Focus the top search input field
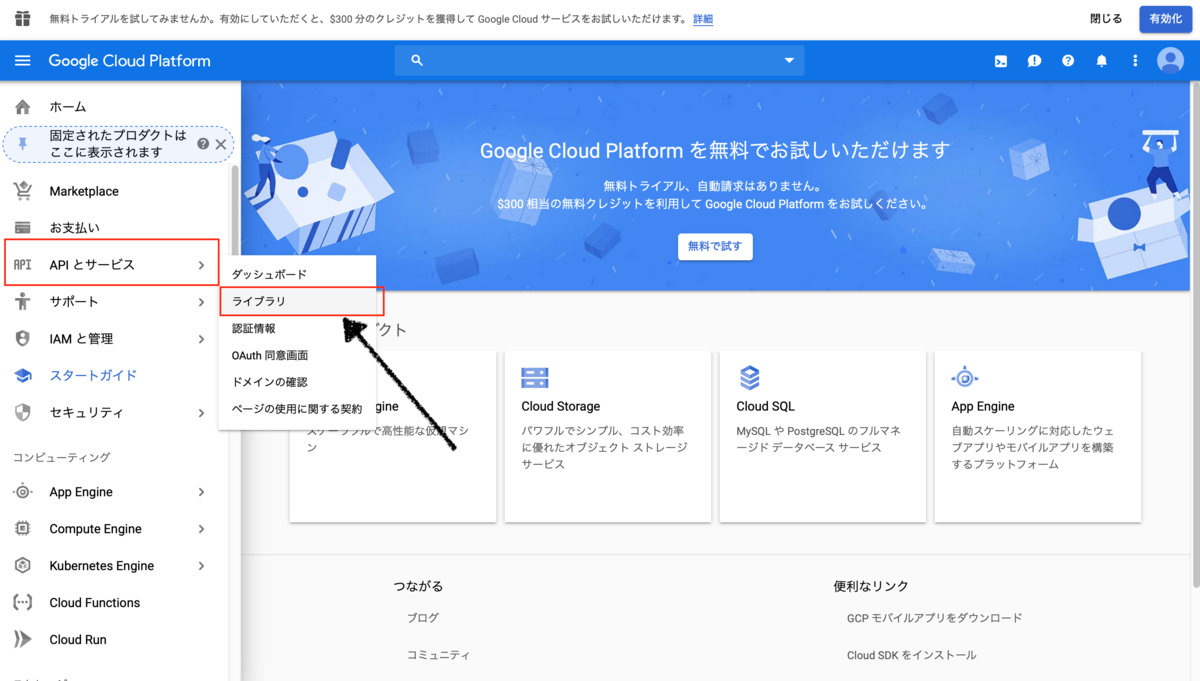The image size is (1200, 681). (600, 61)
